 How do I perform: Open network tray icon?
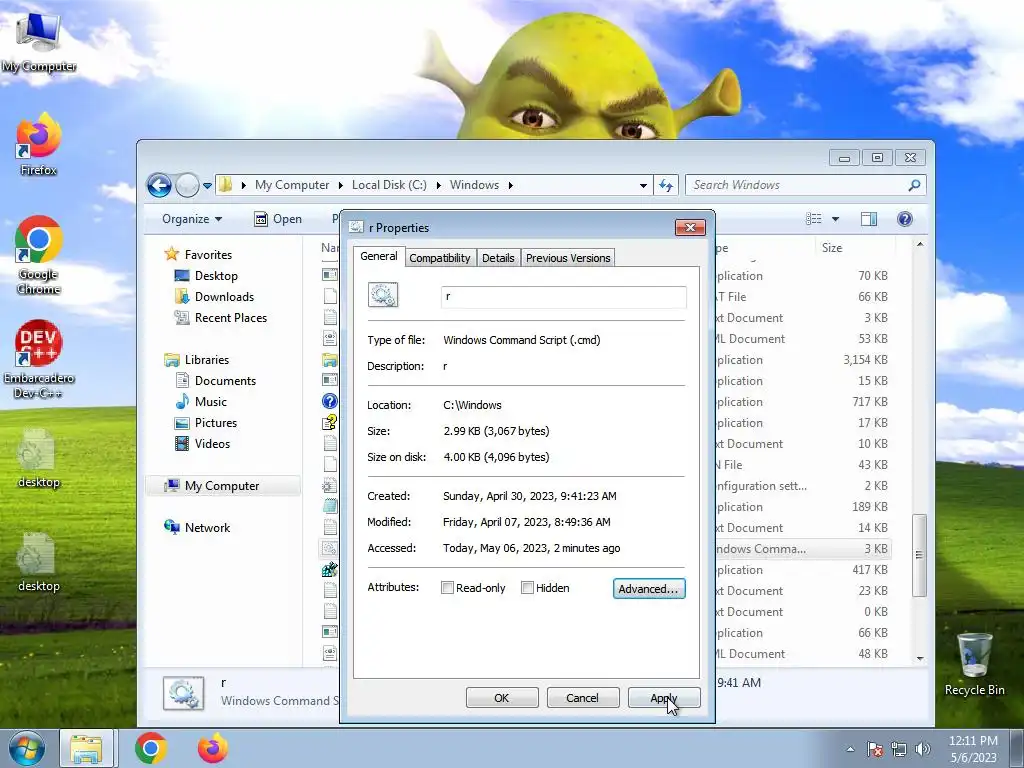coord(899,749)
